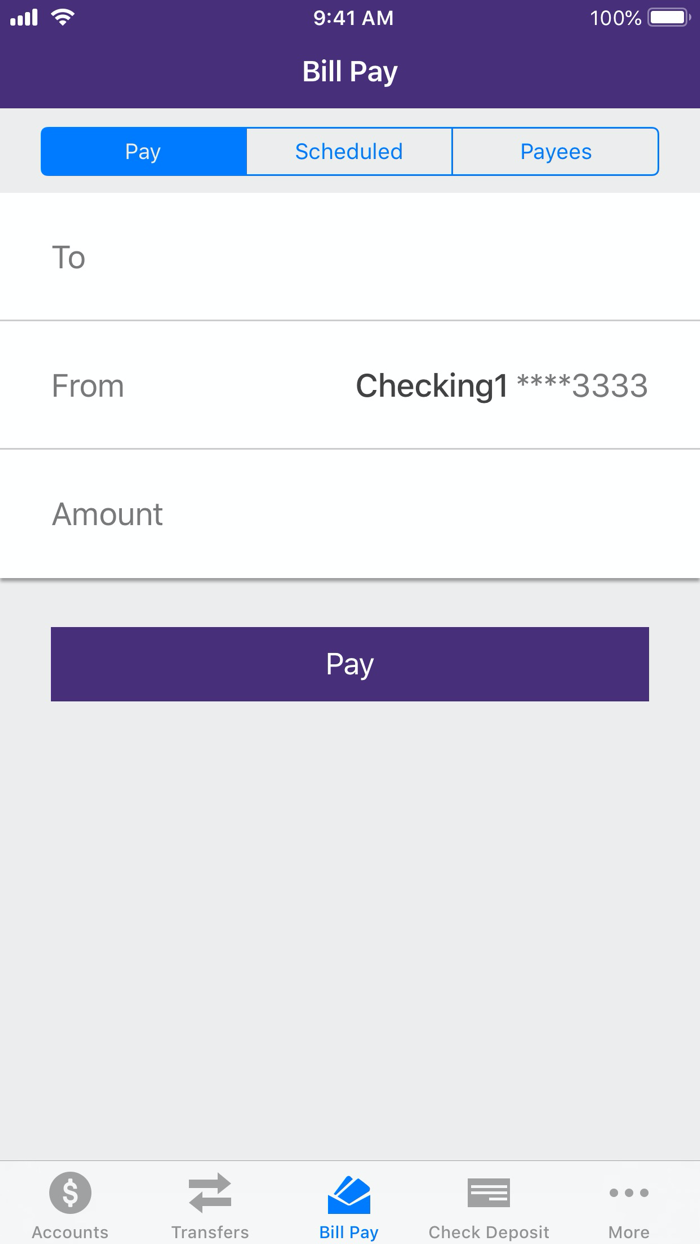Screen dimensions: 700x1244
Task: Tap the 100% battery percentage label
Action: (615, 17)
